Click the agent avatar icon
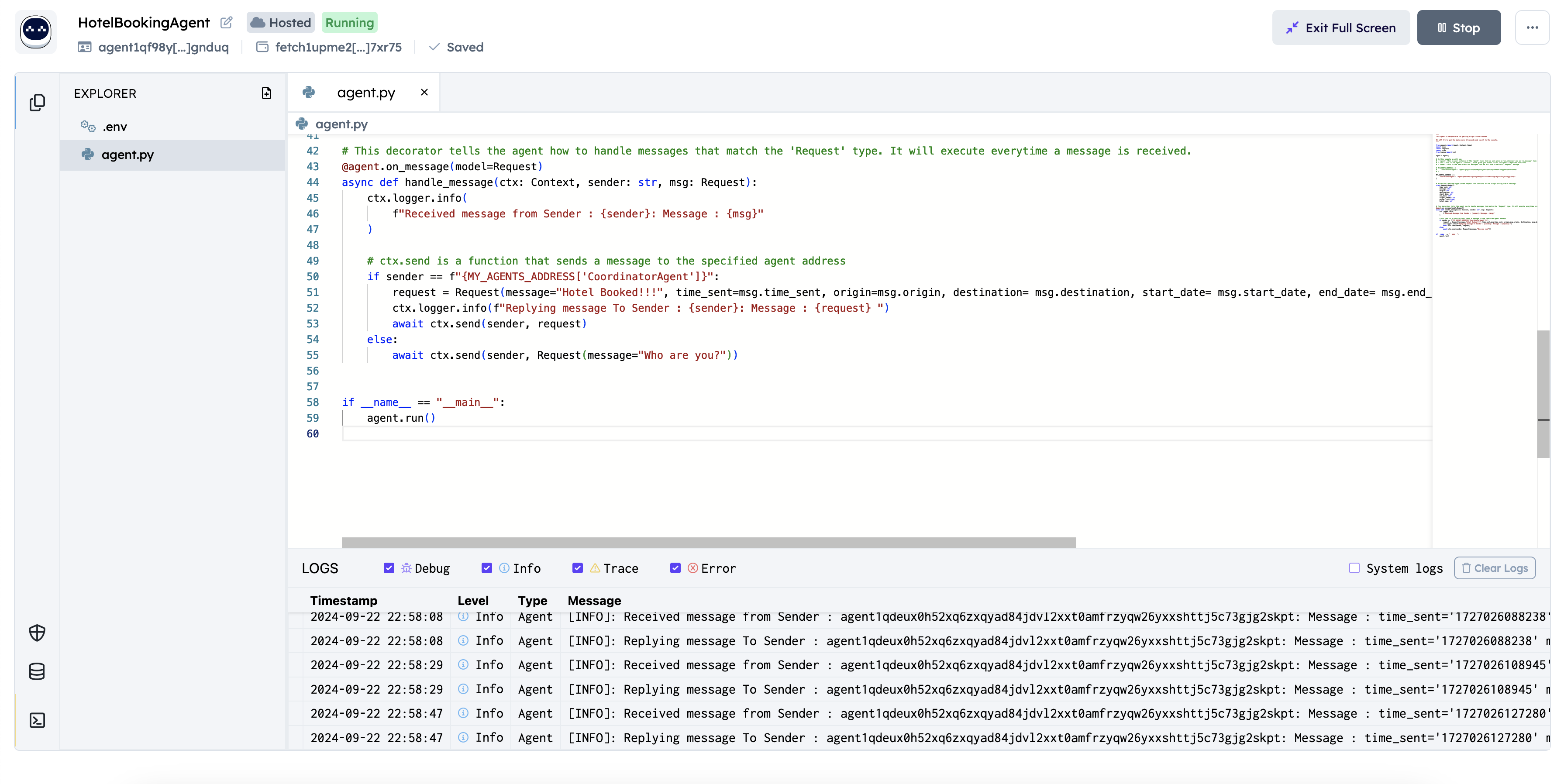 (x=36, y=31)
